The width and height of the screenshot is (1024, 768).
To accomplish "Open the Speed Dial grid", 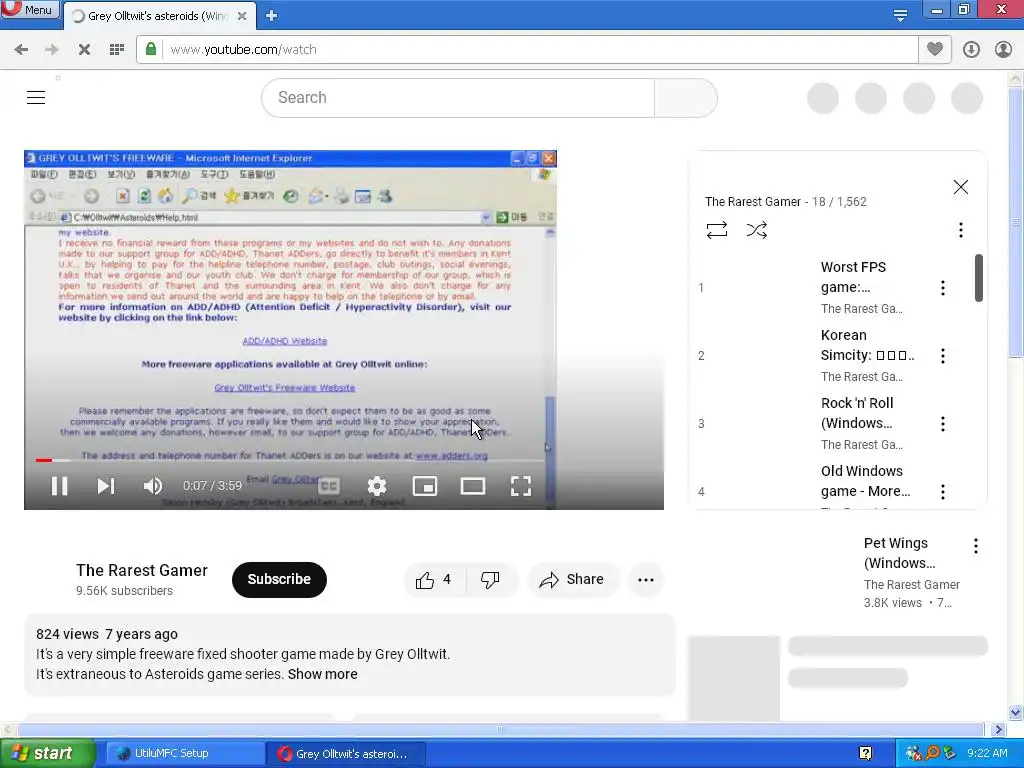I will click(117, 50).
